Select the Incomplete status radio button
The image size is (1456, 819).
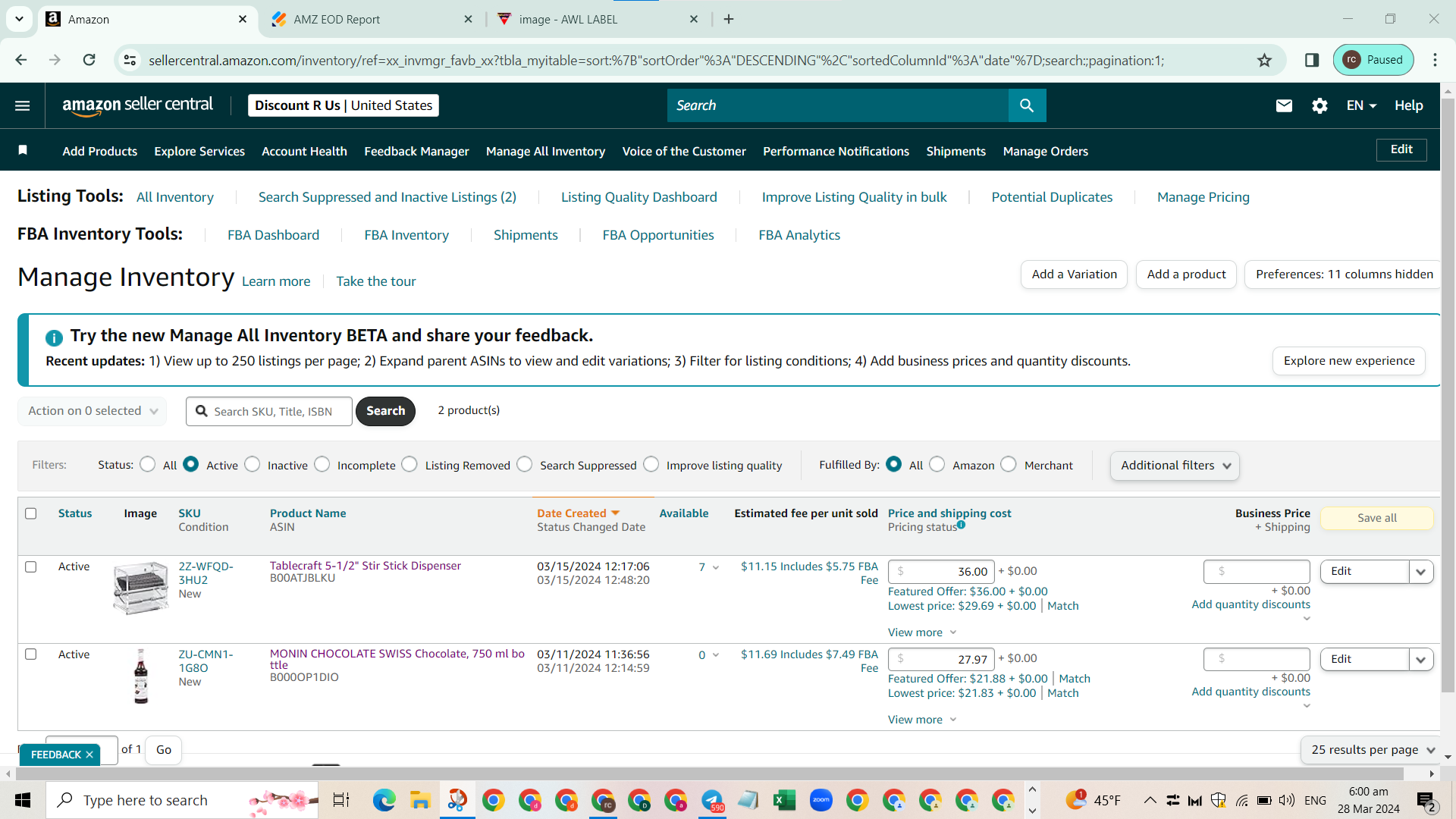322,464
